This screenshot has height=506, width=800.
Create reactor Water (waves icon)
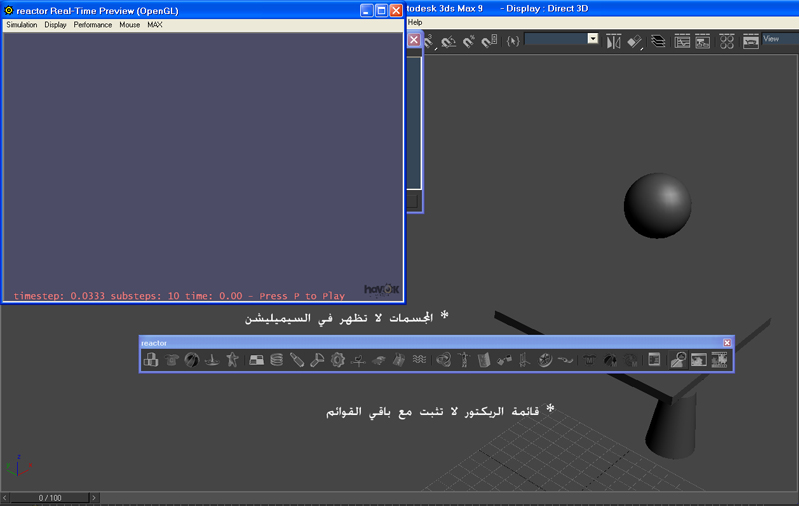click(x=419, y=360)
